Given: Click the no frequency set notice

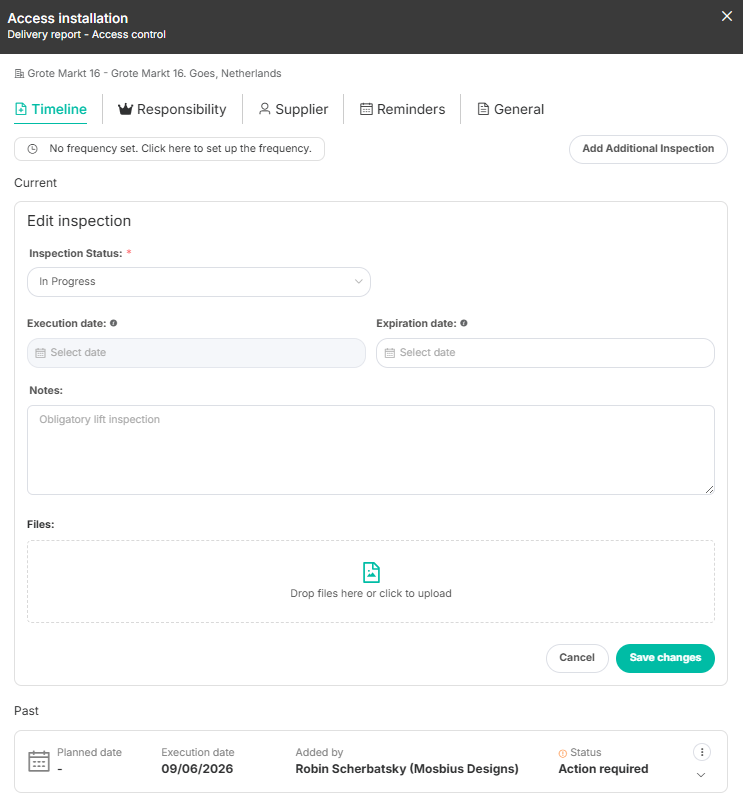Looking at the screenshot, I should [169, 149].
